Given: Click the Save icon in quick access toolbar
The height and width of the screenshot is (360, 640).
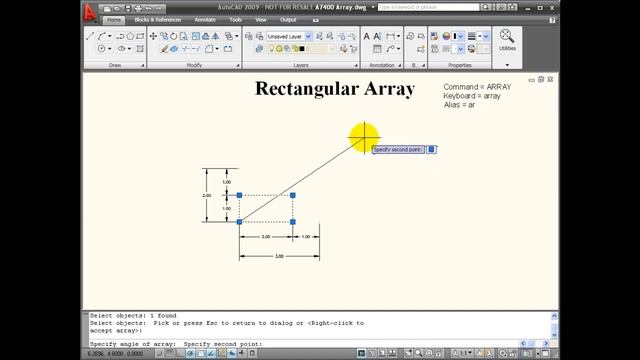Looking at the screenshot, I should [x=128, y=8].
